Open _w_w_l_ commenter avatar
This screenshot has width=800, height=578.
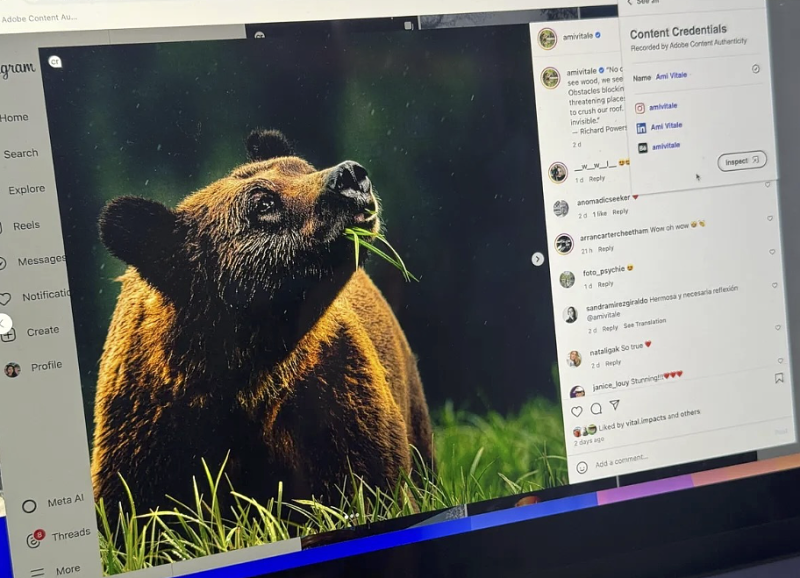558,172
